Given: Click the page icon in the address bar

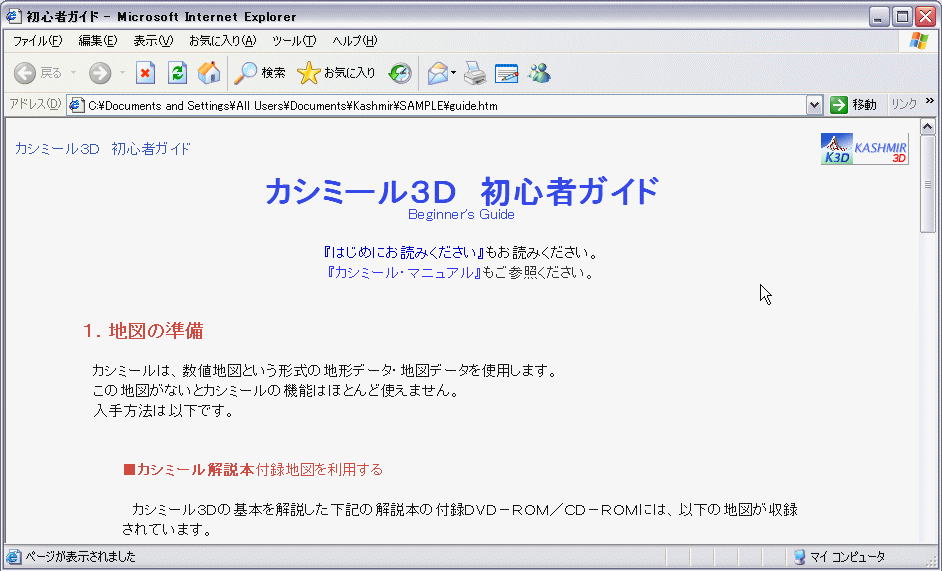Looking at the screenshot, I should click(x=76, y=106).
